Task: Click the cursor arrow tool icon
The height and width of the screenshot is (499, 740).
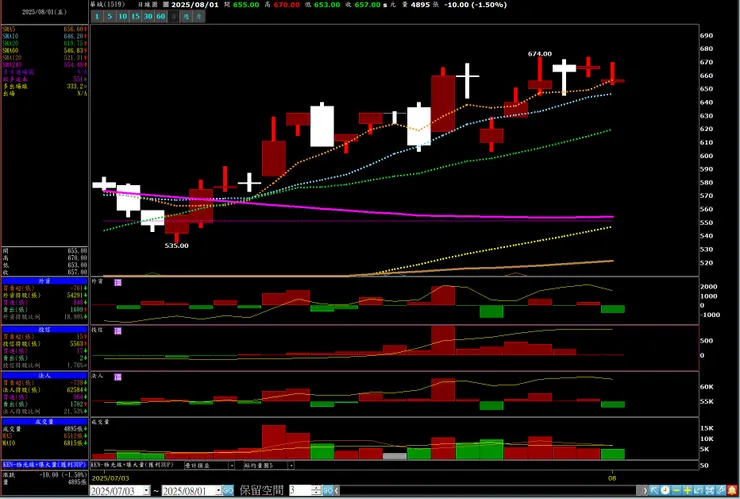Action: point(654,491)
